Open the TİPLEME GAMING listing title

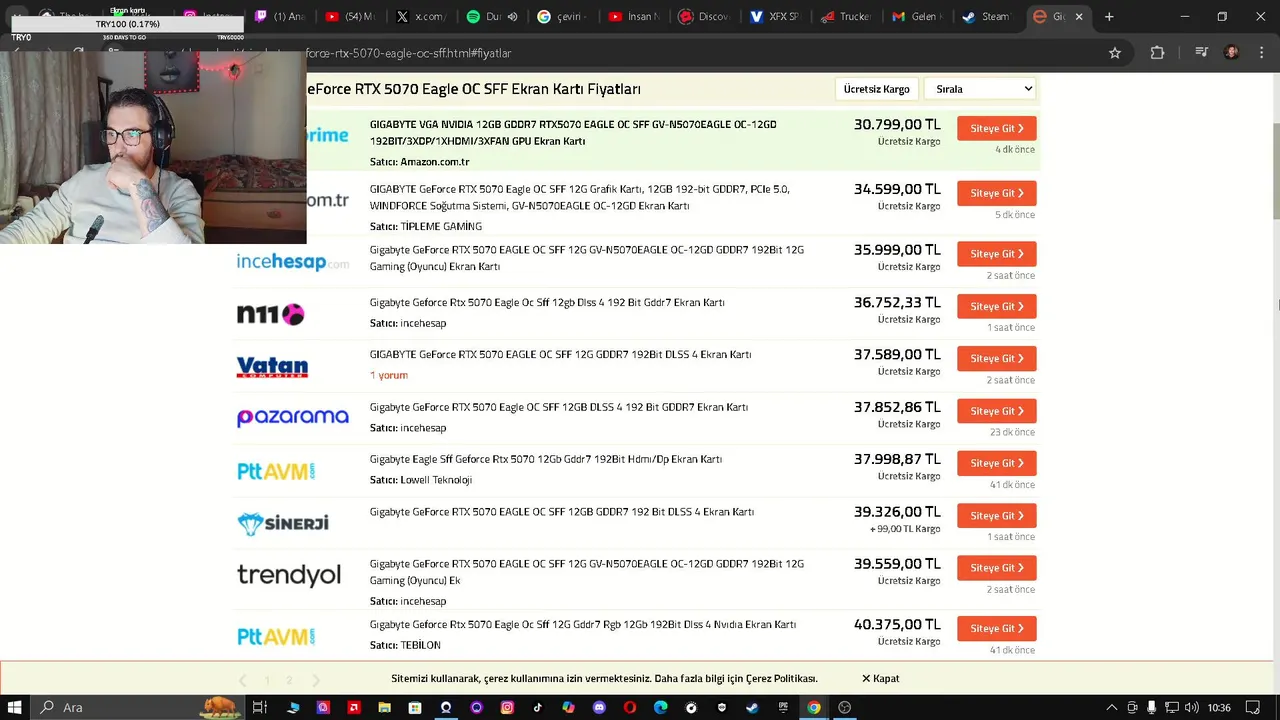[580, 197]
